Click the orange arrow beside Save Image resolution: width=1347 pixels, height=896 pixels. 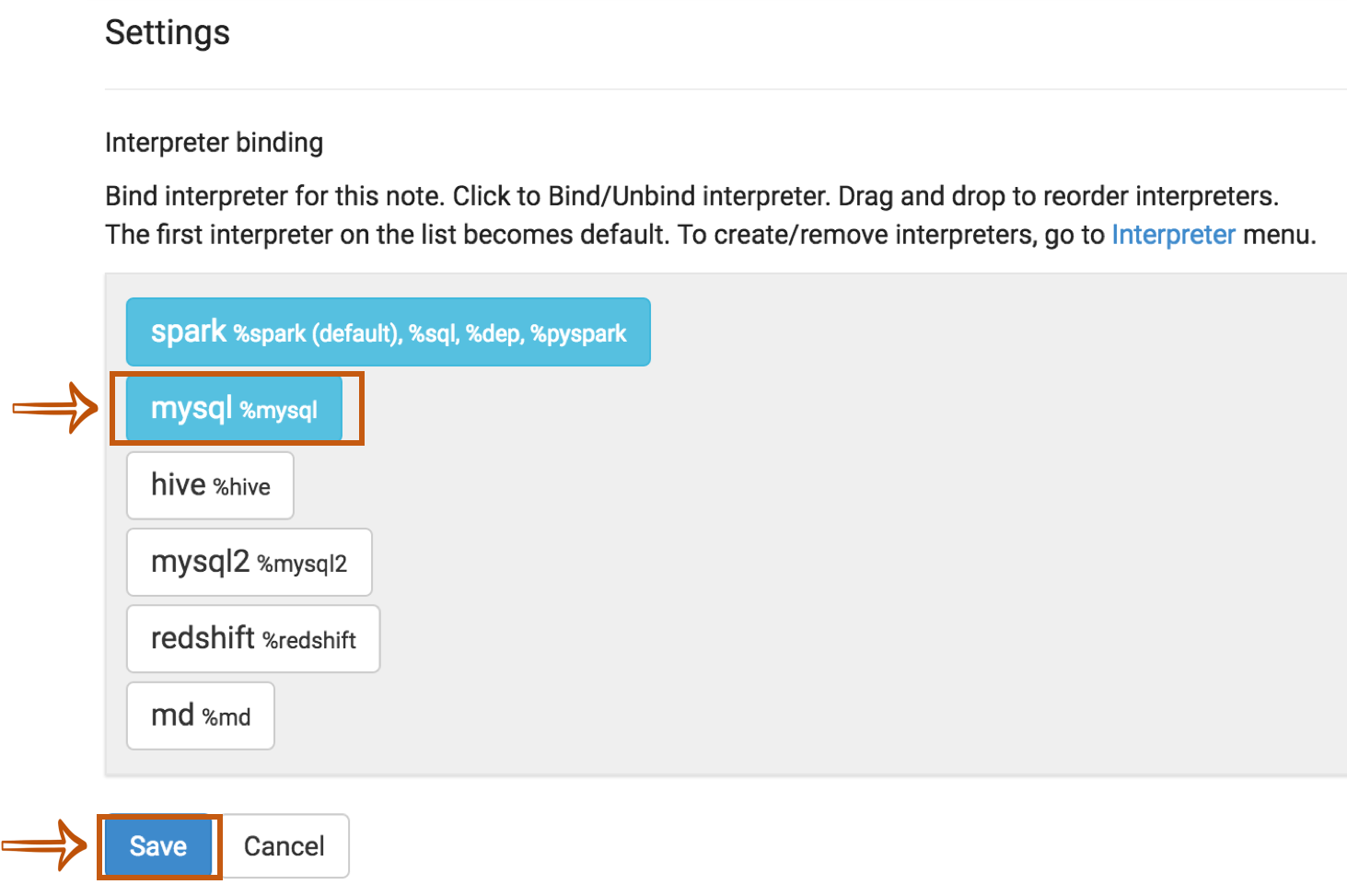[x=46, y=844]
